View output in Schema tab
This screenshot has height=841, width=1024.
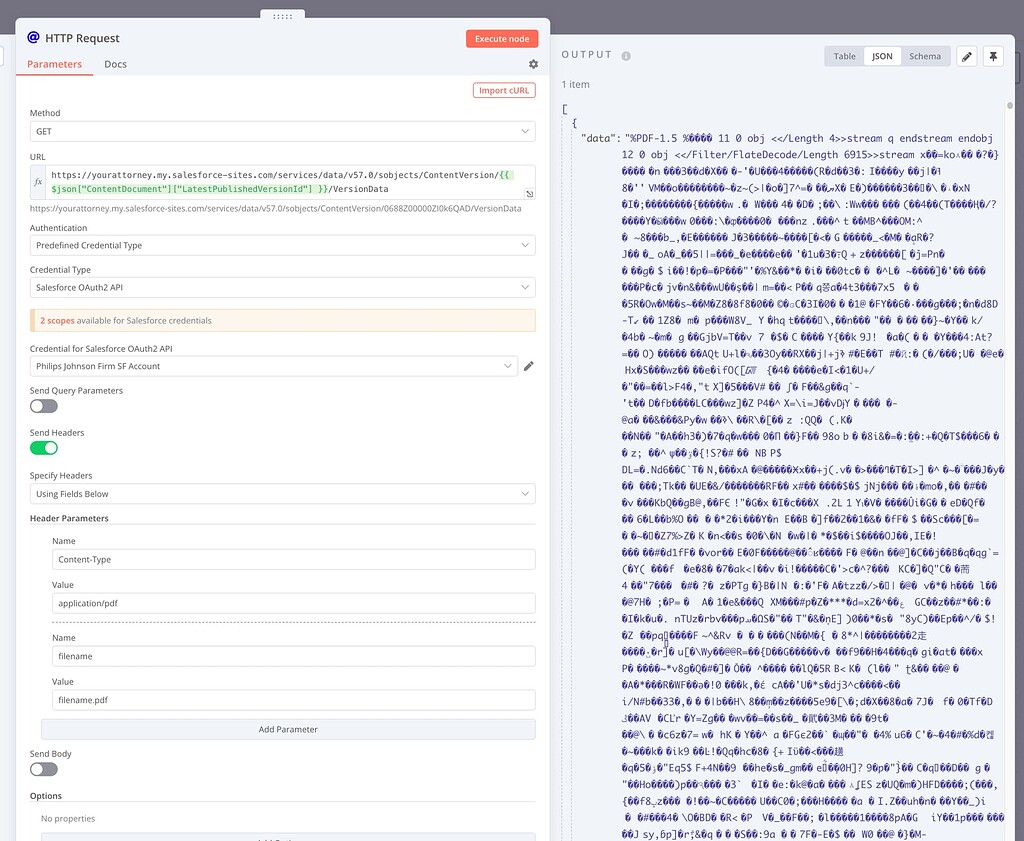point(925,56)
